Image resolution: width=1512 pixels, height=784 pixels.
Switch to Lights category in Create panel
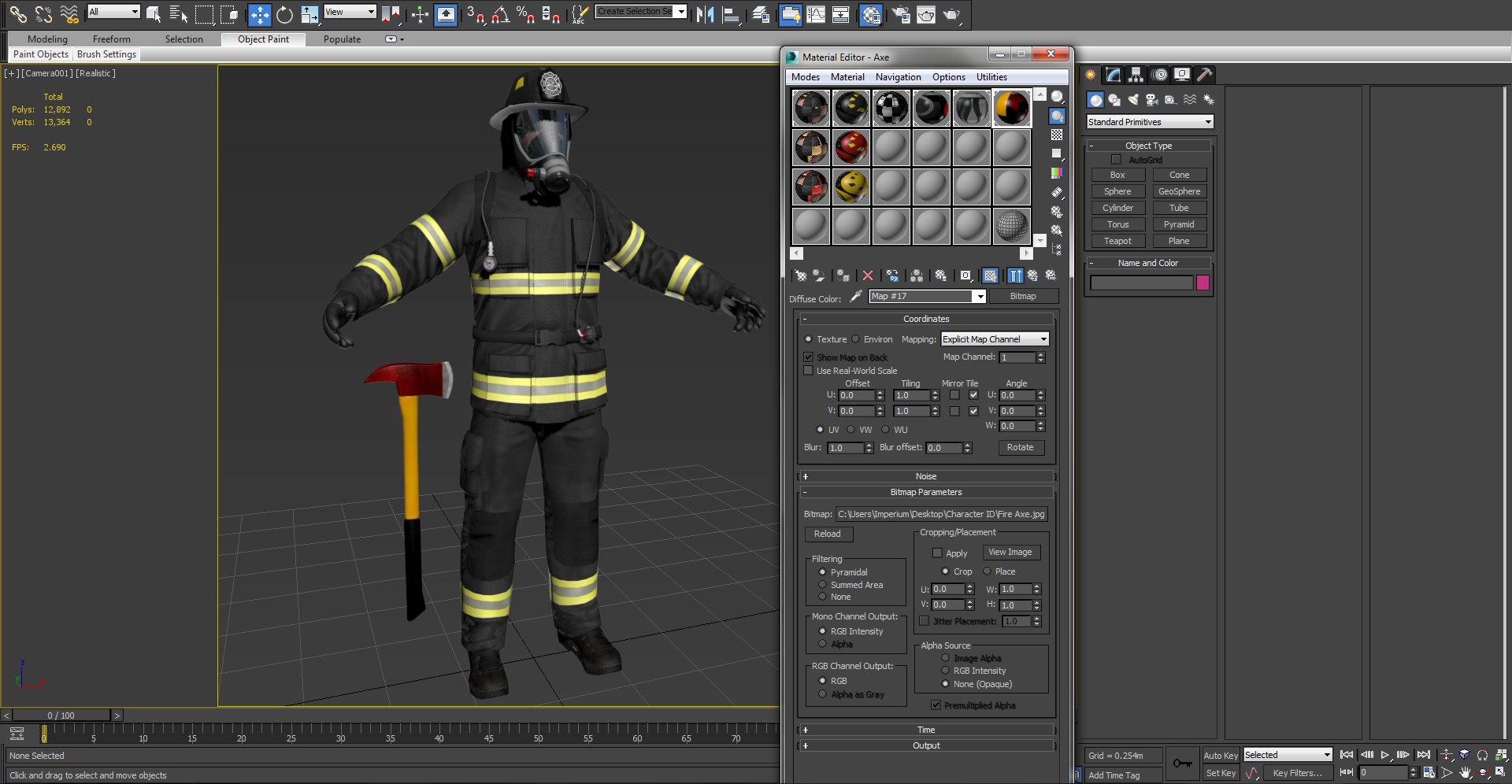coord(1132,100)
